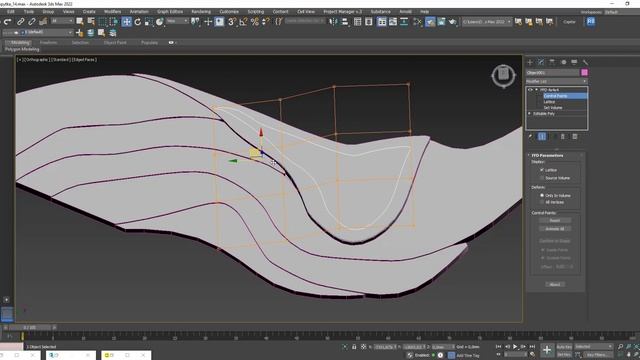Click the About button in FFD panel
Viewport: 640px width, 360px height.
pos(555,284)
